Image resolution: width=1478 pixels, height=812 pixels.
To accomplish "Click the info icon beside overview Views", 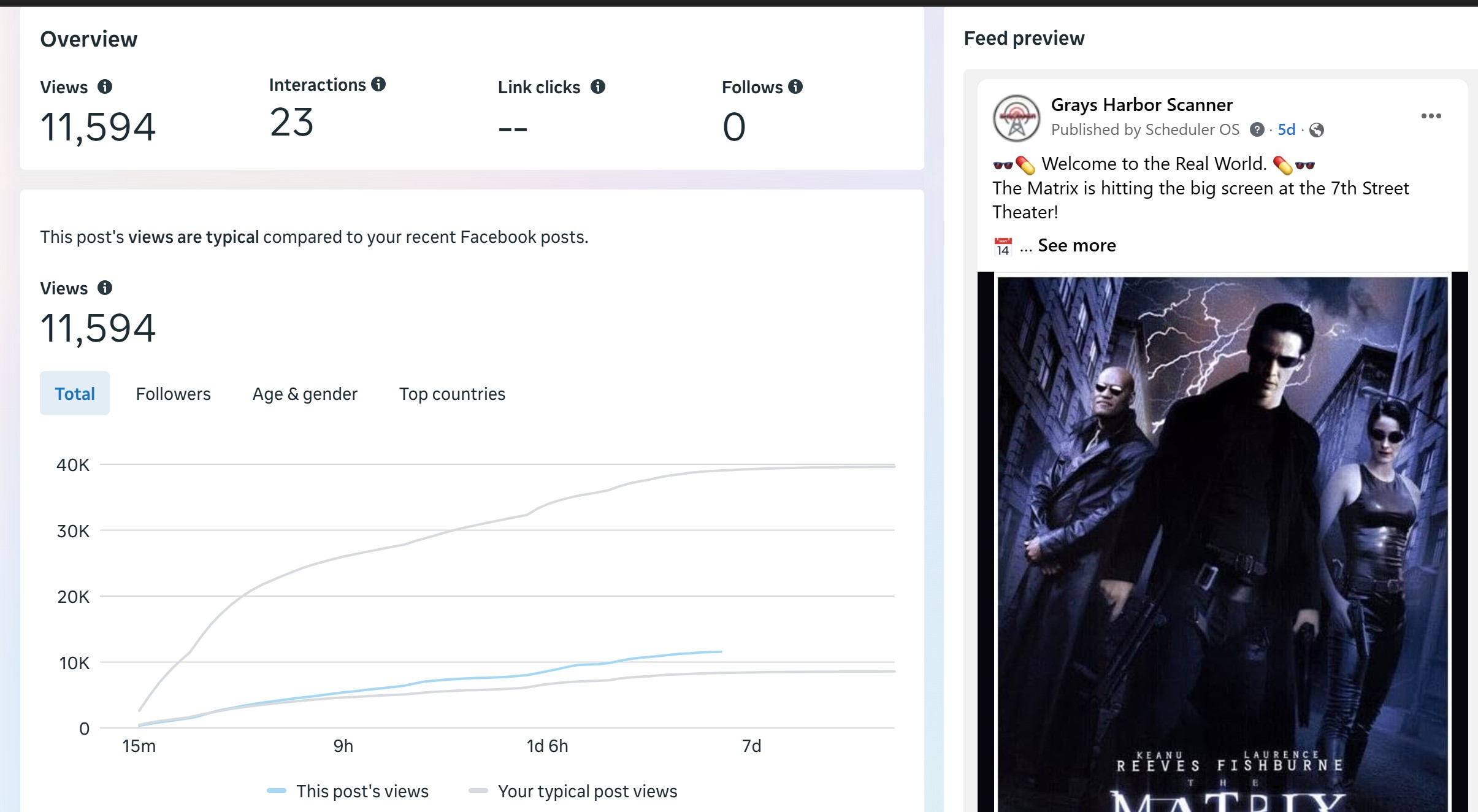I will tap(105, 86).
